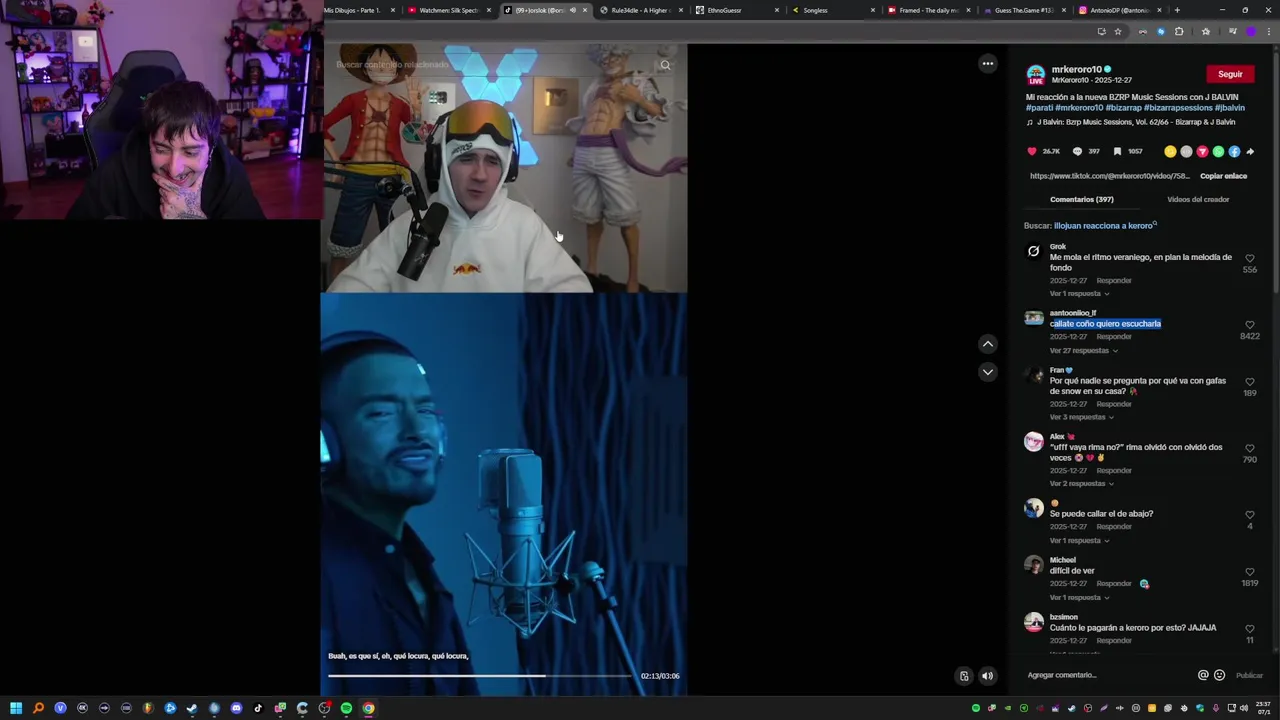Open mrkeroro10's profile avatar with LIVE badge
The height and width of the screenshot is (720, 1280).
[x=1036, y=75]
